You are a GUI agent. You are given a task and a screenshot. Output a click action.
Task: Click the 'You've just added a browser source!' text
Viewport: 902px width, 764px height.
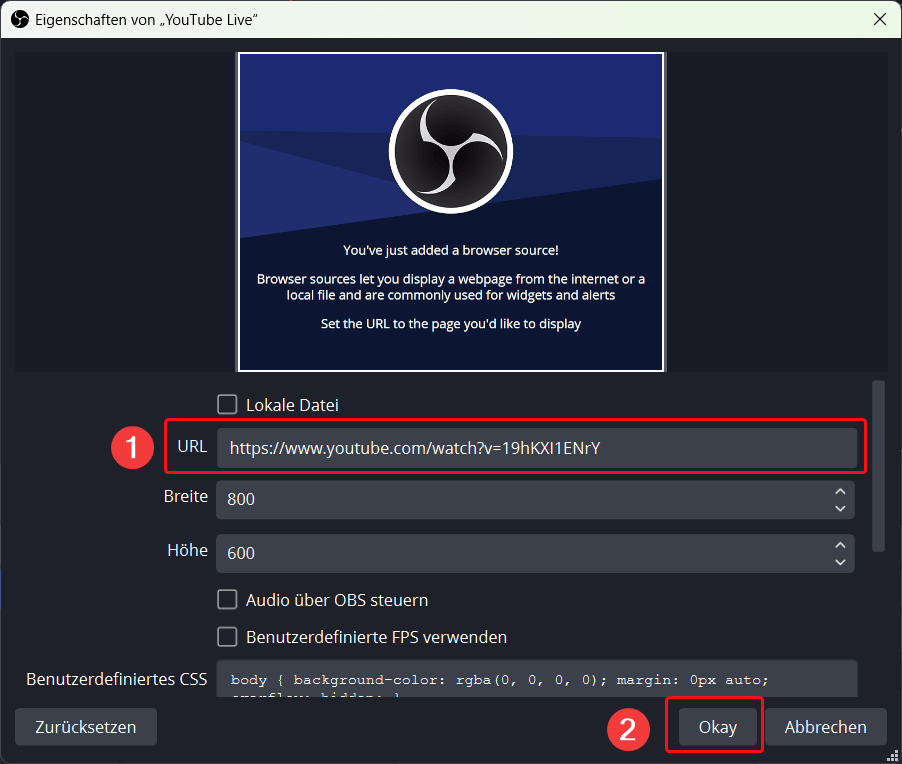click(x=451, y=250)
